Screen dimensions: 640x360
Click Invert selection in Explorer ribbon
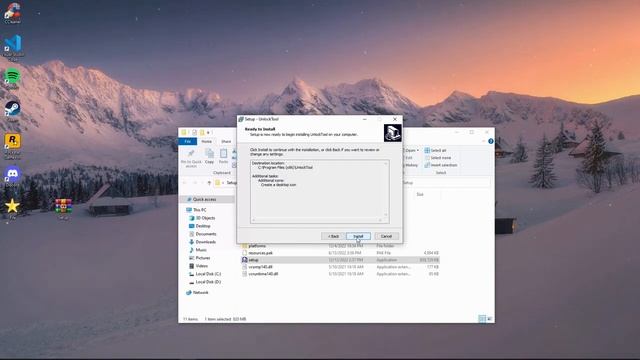pyautogui.click(x=440, y=165)
